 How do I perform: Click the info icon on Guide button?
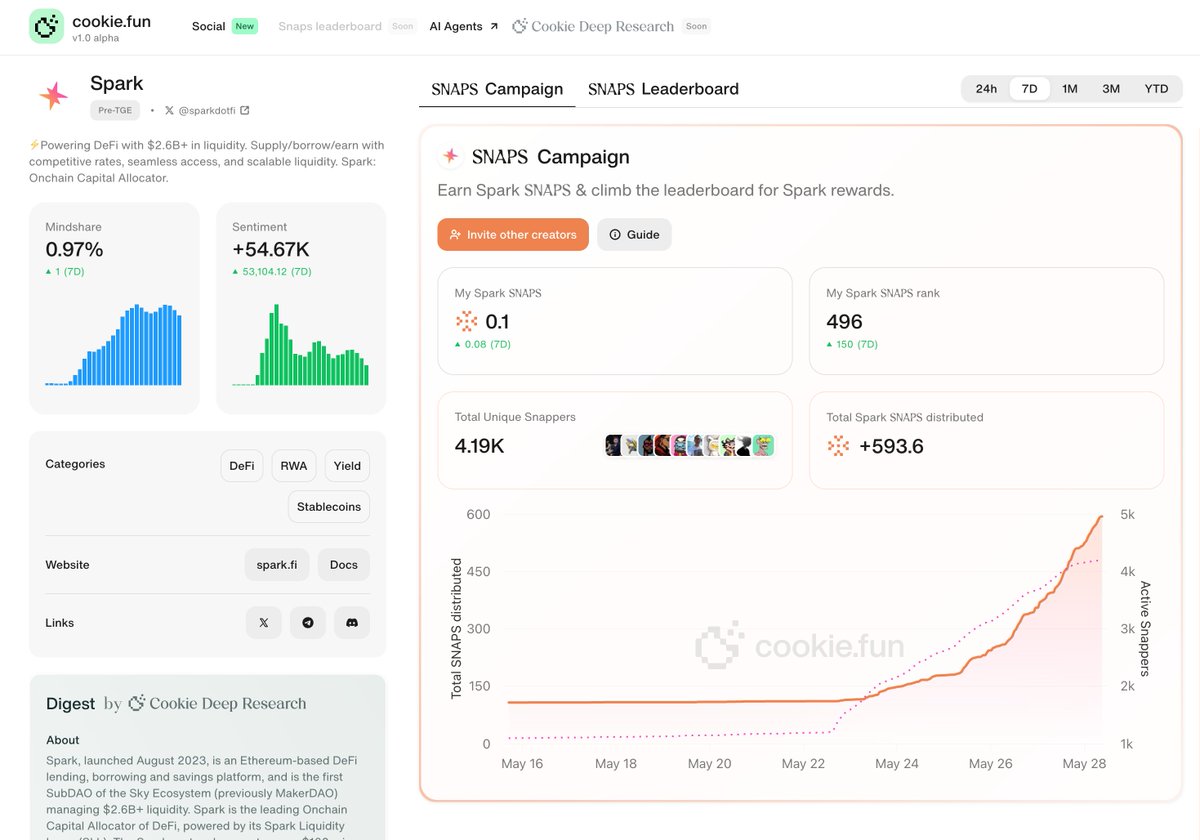click(x=615, y=235)
